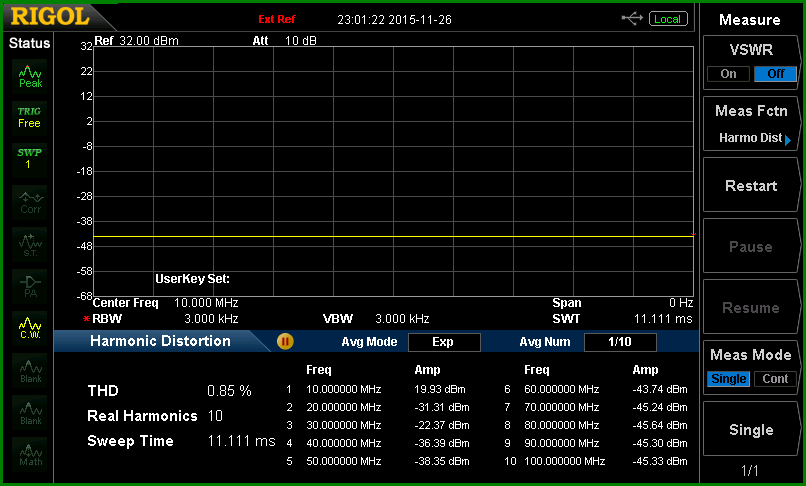Click the dimmed S.T. status icon
This screenshot has width=806, height=486.
coord(30,244)
